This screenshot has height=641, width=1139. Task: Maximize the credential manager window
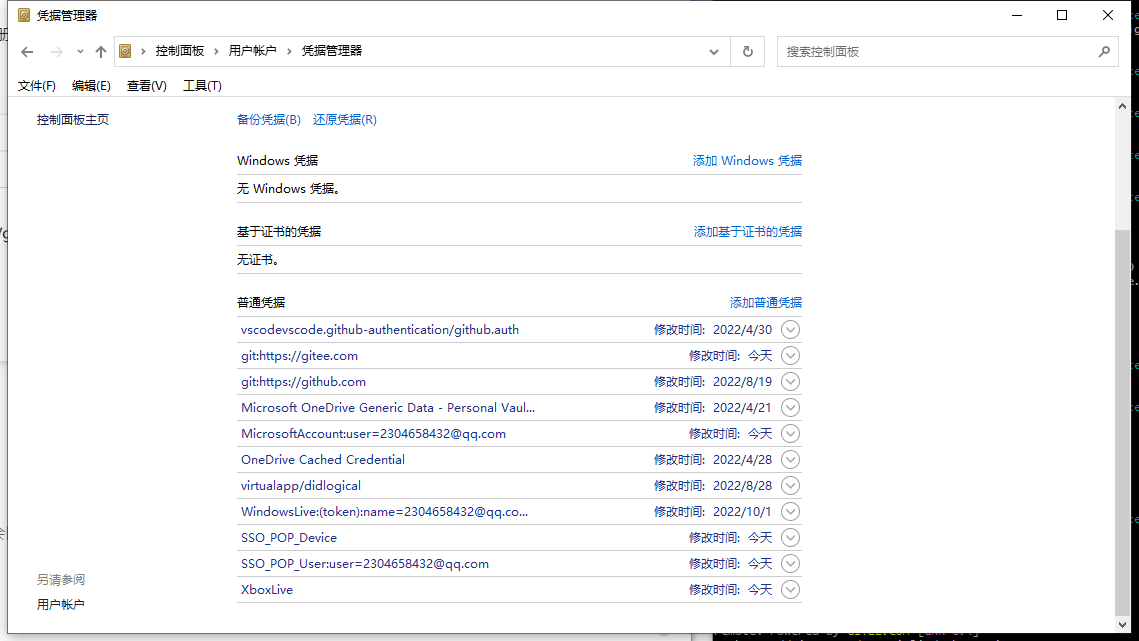pyautogui.click(x=1062, y=15)
